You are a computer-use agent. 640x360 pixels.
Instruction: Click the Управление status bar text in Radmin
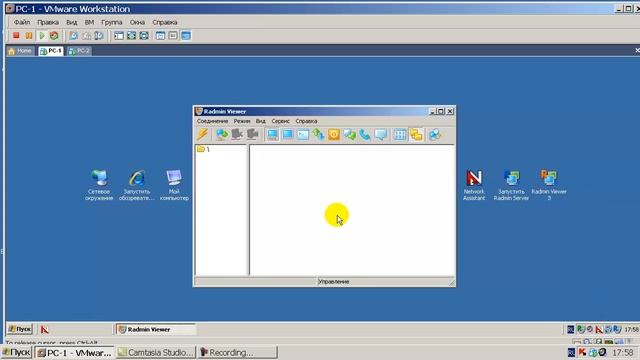tap(333, 282)
